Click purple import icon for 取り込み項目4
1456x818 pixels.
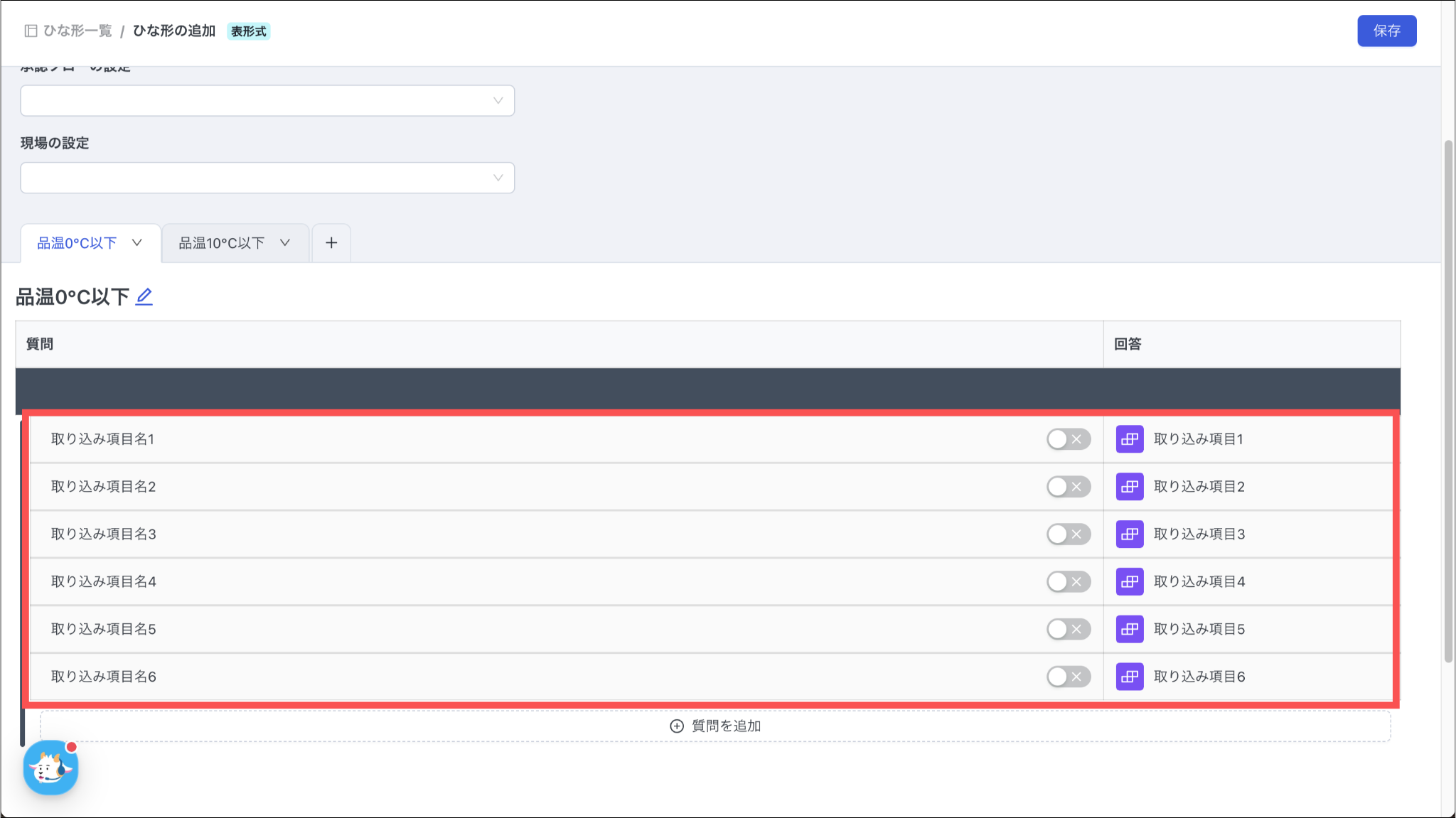[1129, 582]
